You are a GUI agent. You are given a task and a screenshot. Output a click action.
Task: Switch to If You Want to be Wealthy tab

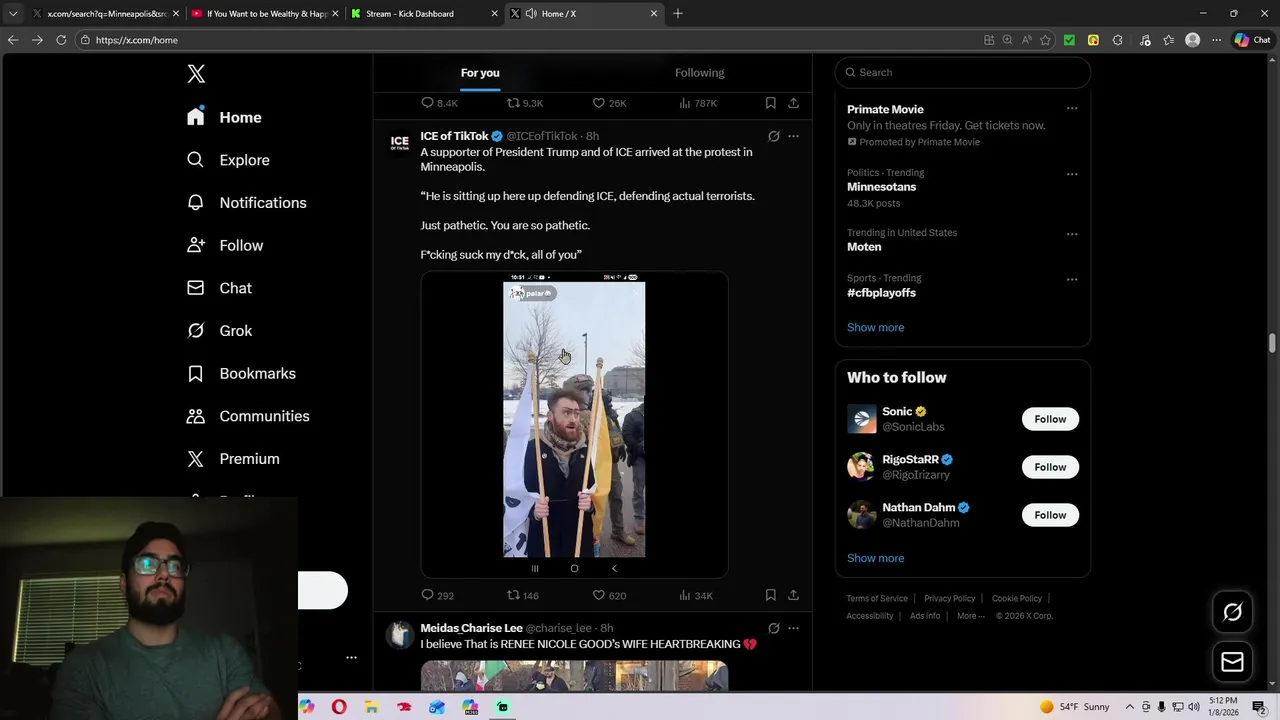coord(264,13)
